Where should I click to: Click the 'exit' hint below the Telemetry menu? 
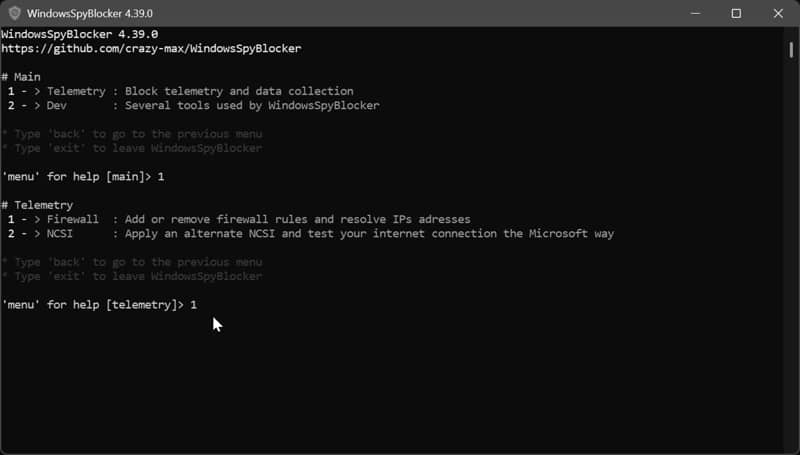click(131, 276)
